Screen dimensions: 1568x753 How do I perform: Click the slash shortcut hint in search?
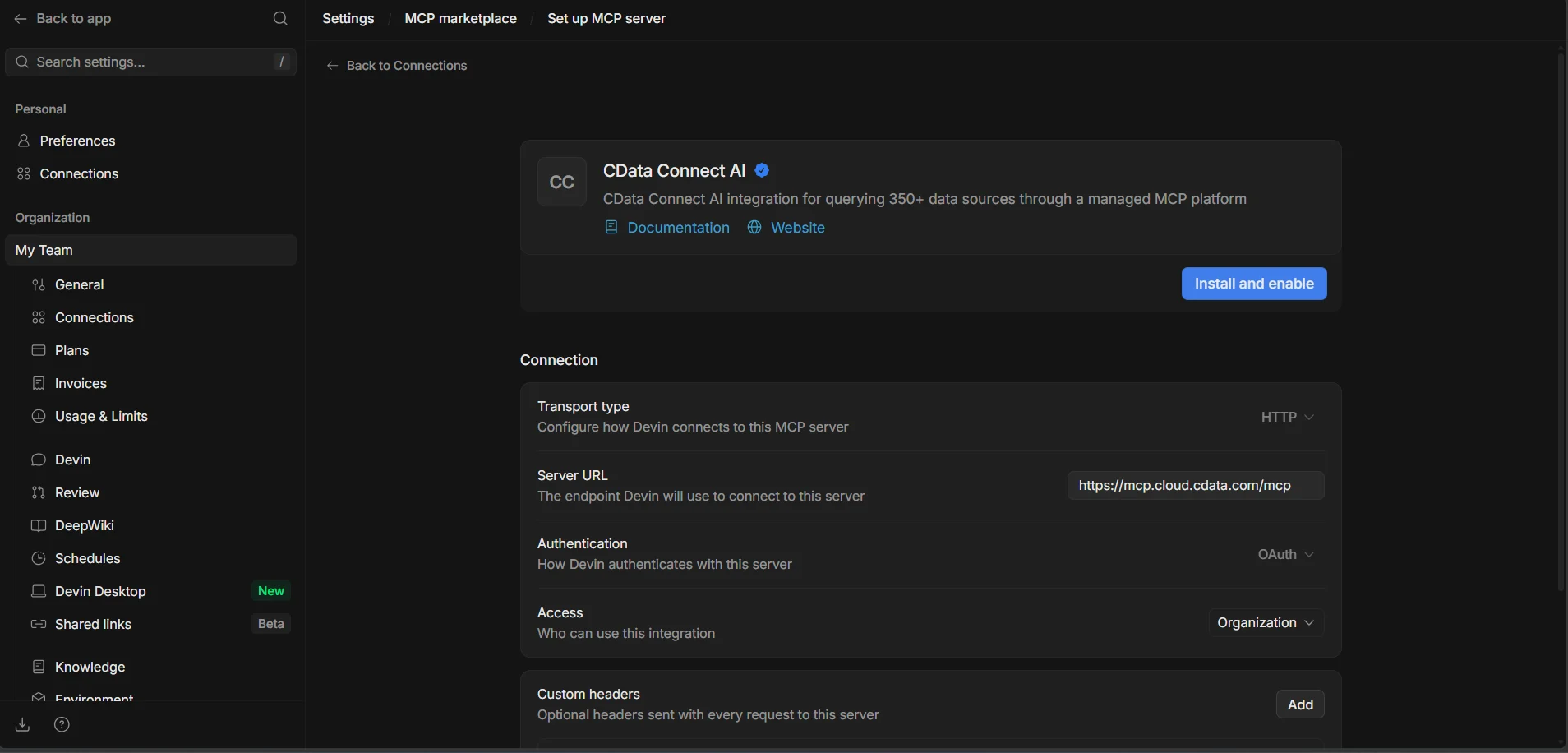(282, 62)
